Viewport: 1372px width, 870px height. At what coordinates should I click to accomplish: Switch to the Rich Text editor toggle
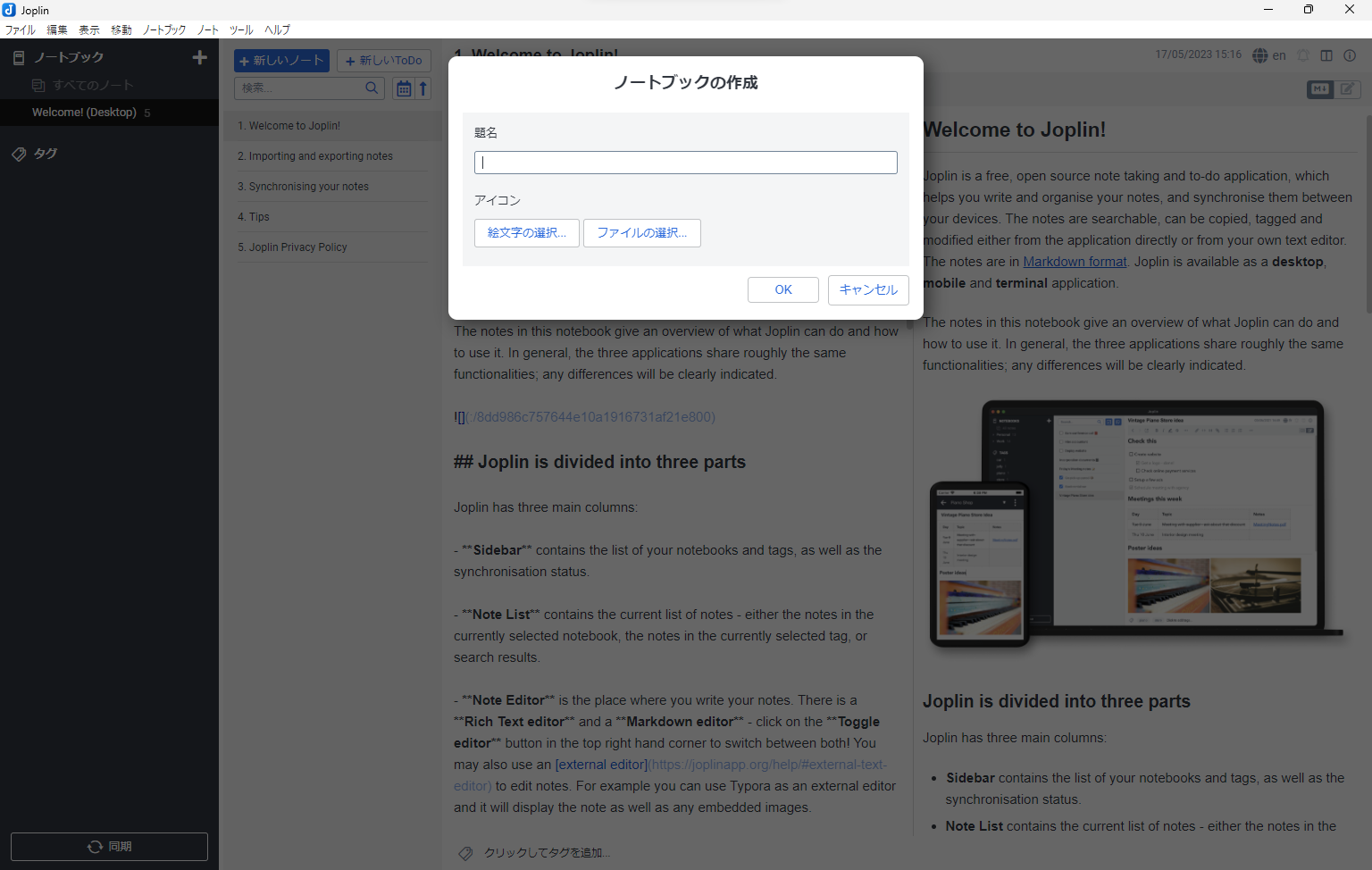coord(1347,88)
